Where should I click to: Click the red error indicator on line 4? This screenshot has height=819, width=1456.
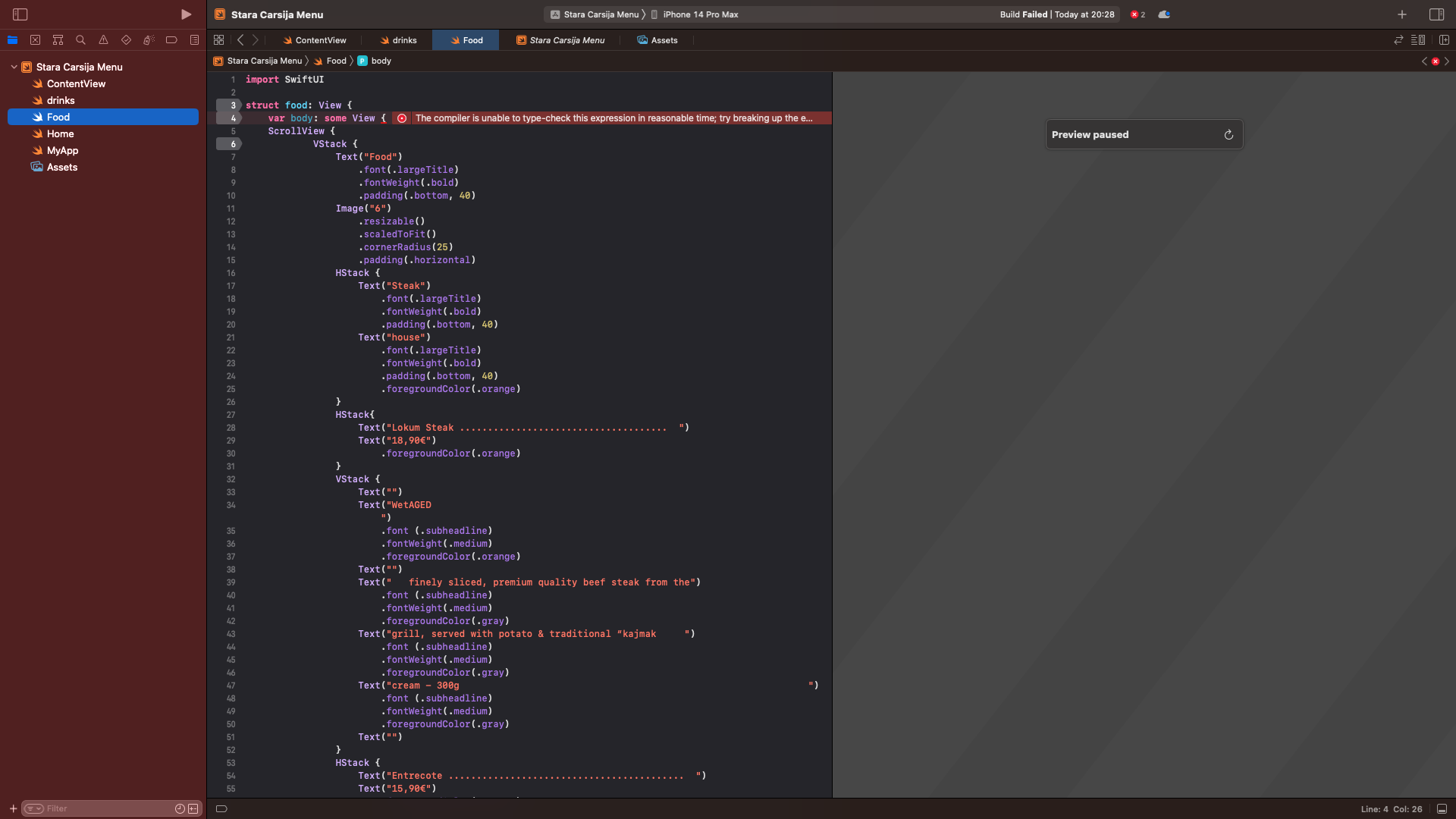(x=402, y=118)
